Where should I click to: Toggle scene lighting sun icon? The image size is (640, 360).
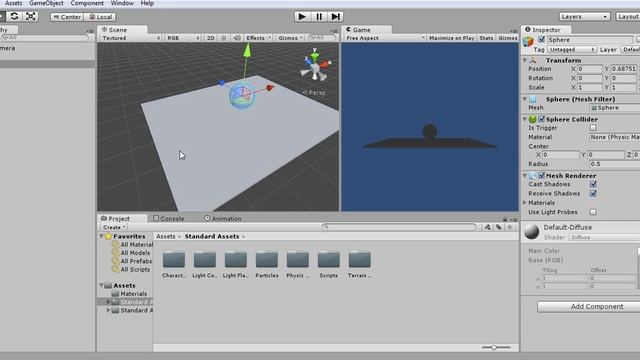tap(223, 38)
